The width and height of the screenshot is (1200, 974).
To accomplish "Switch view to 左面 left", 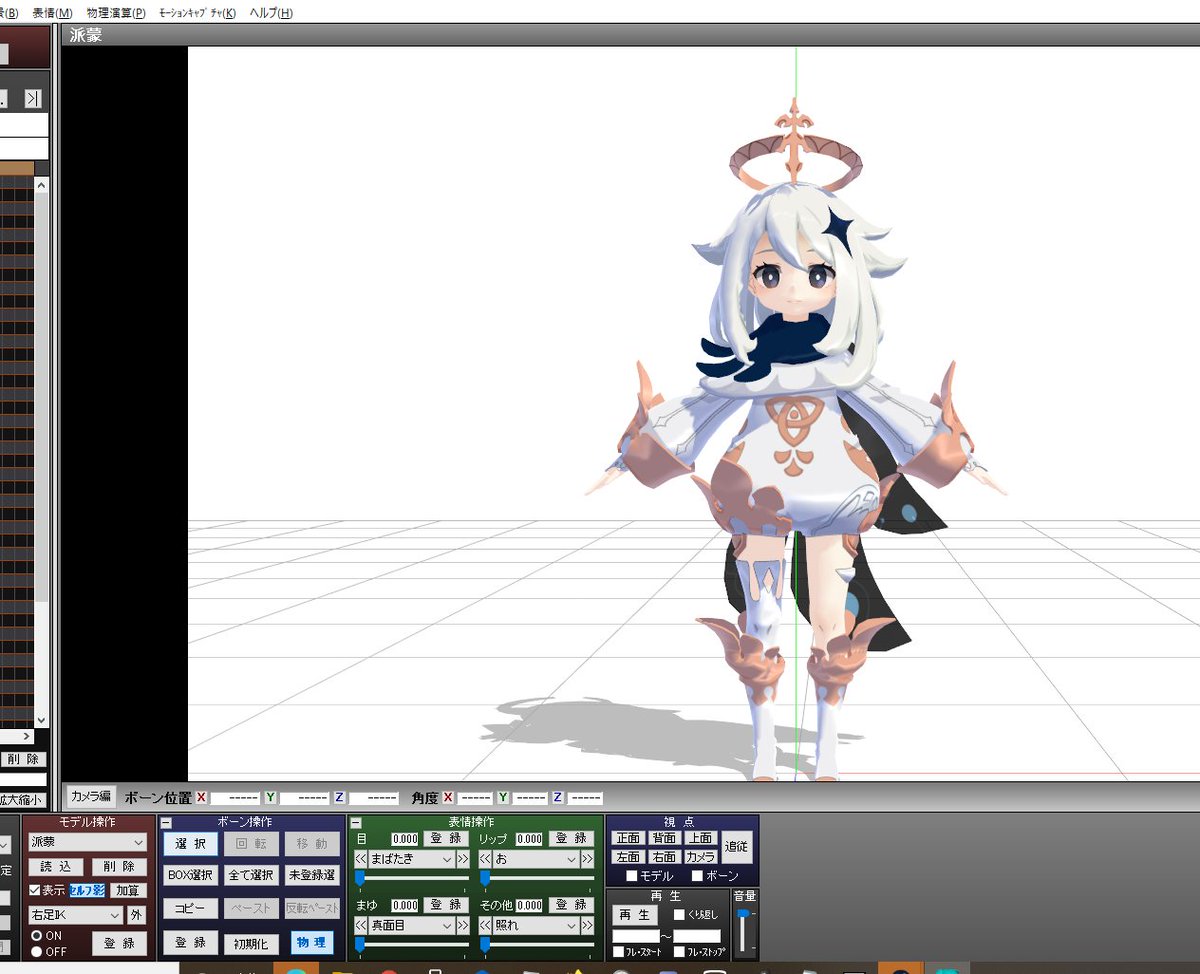I will pos(628,857).
